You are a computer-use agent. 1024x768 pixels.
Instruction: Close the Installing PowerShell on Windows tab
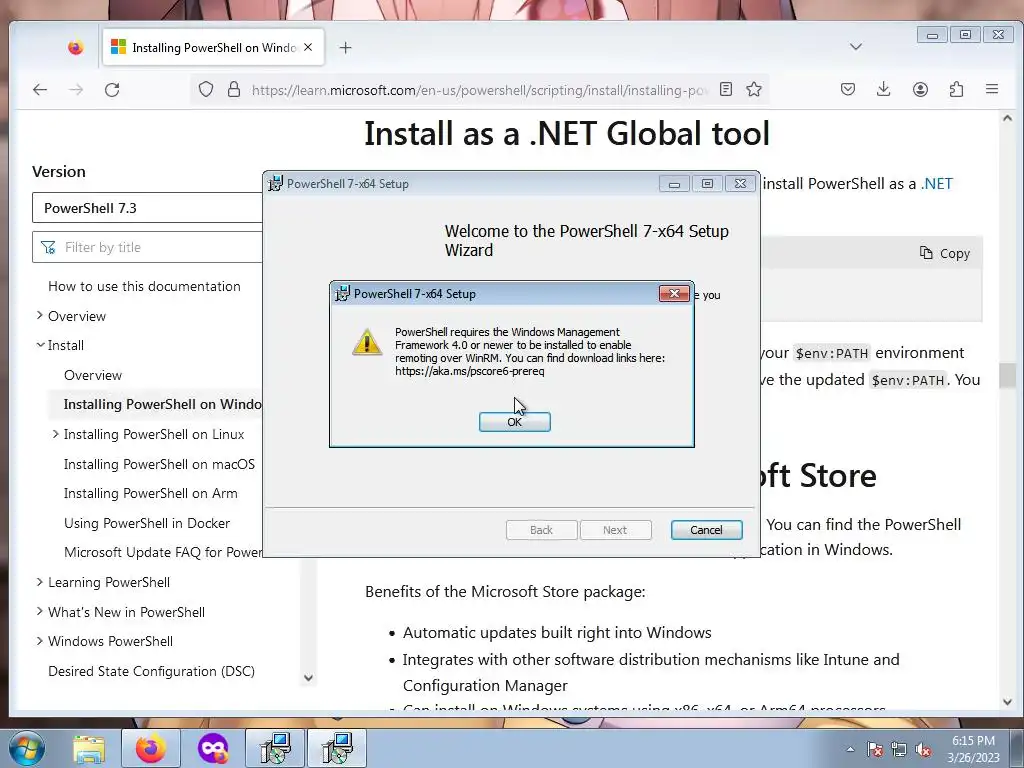(308, 48)
